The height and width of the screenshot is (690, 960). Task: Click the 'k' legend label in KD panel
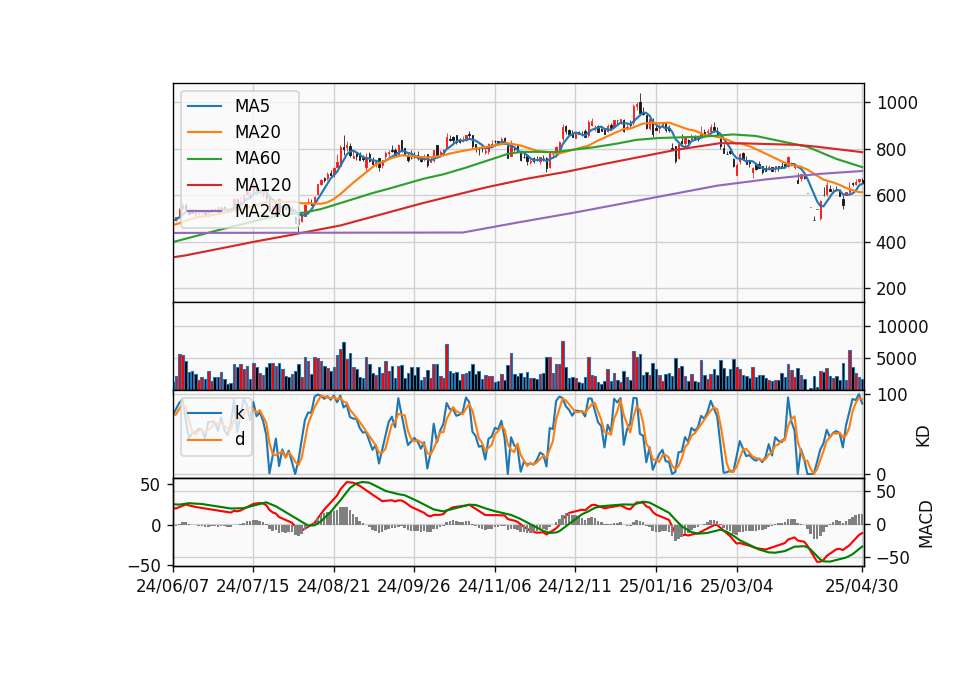pos(239,413)
